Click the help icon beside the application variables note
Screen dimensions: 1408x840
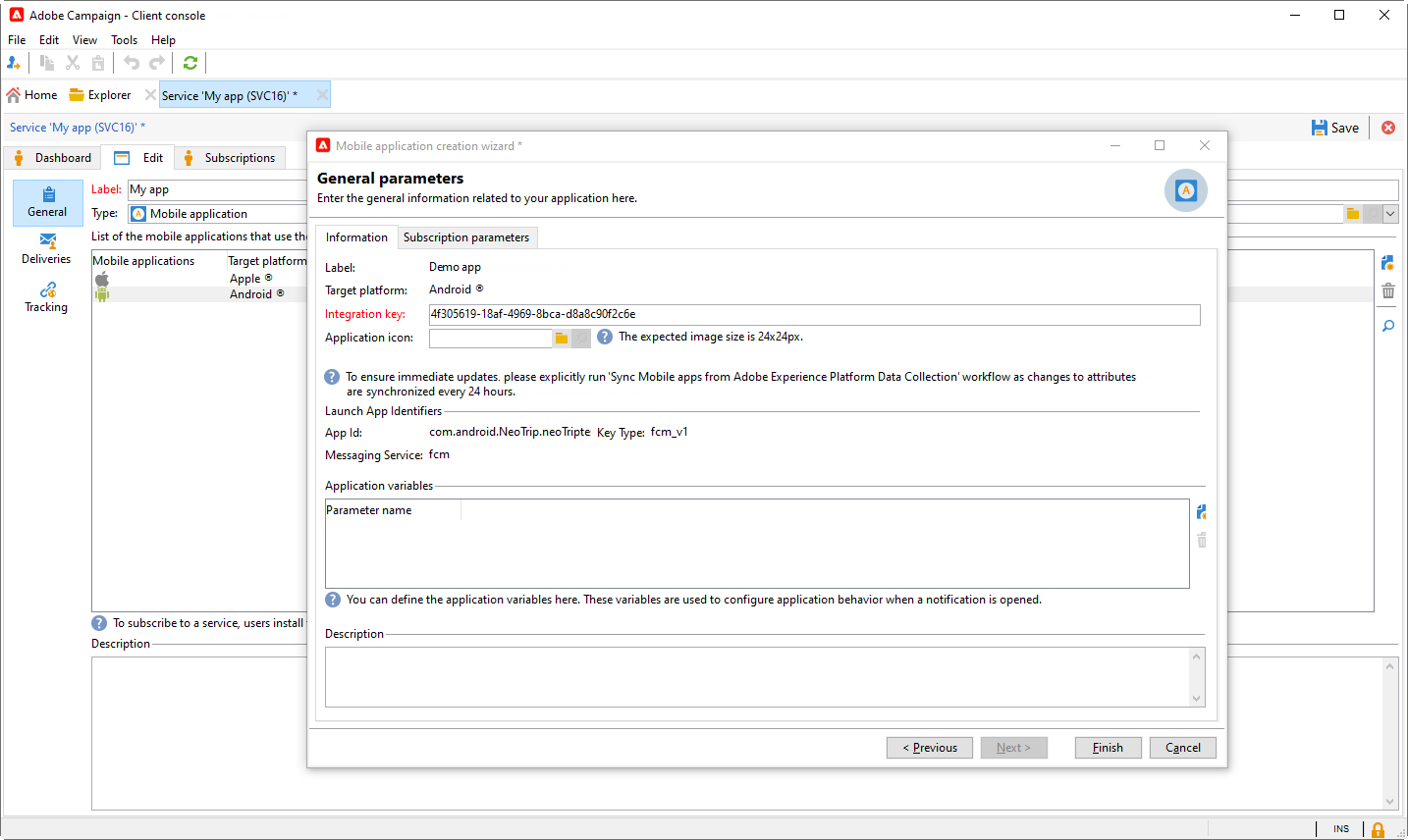[333, 600]
